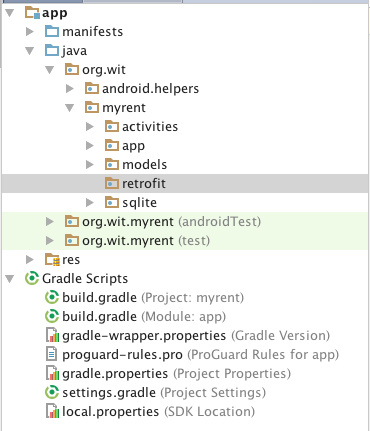Click the myrent package icon
Viewport: 370px width, 431px height.
point(92,107)
